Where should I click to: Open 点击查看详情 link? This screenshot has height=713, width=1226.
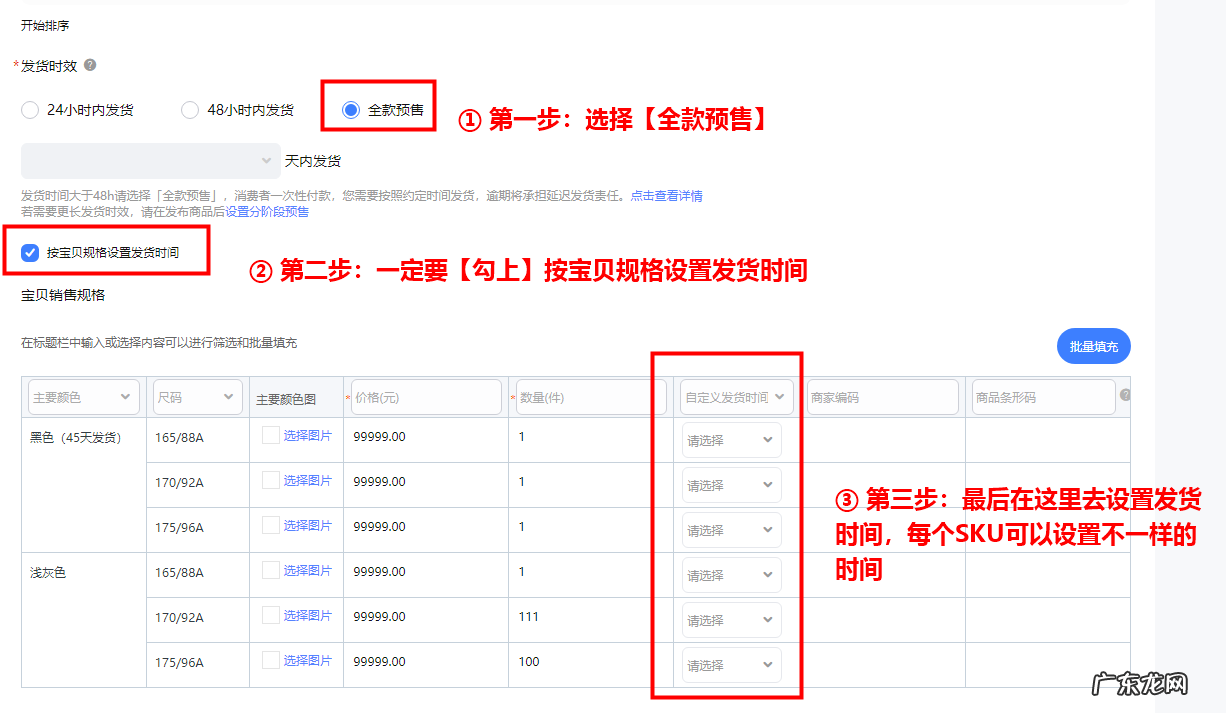(668, 195)
